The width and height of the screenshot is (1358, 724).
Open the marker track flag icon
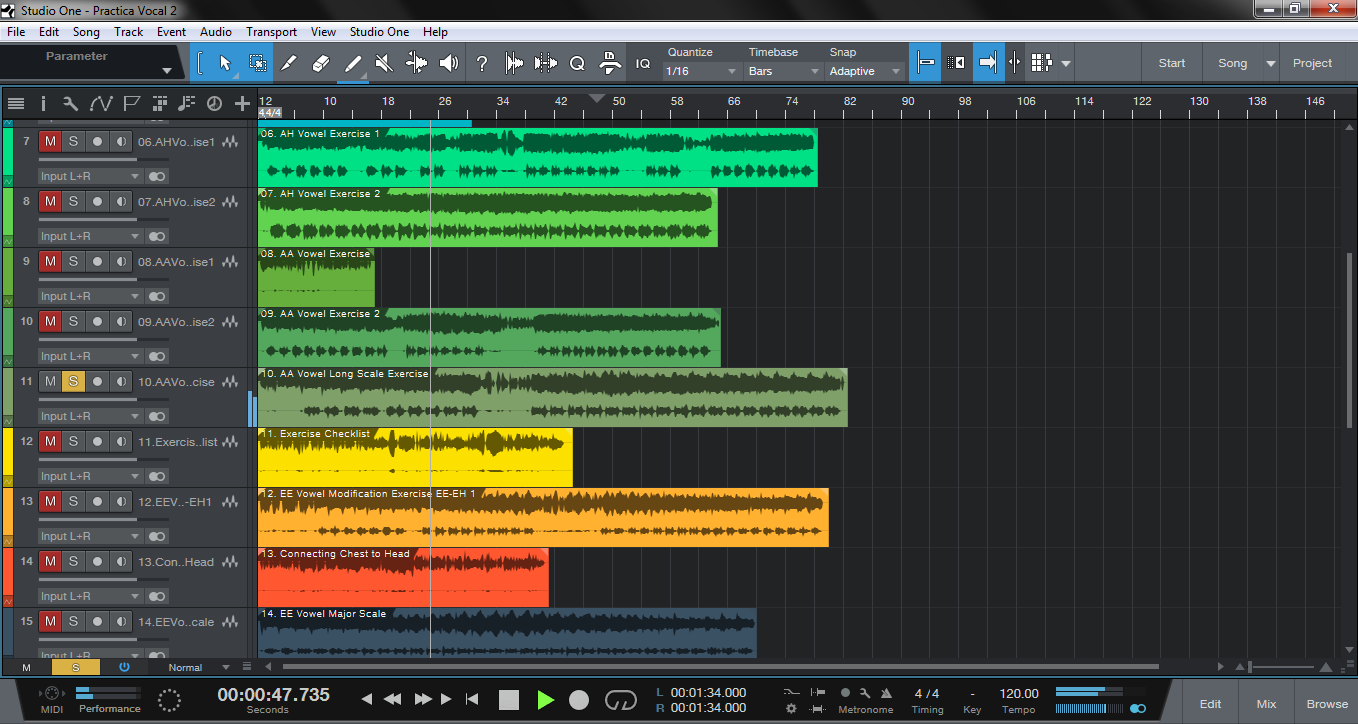click(131, 103)
